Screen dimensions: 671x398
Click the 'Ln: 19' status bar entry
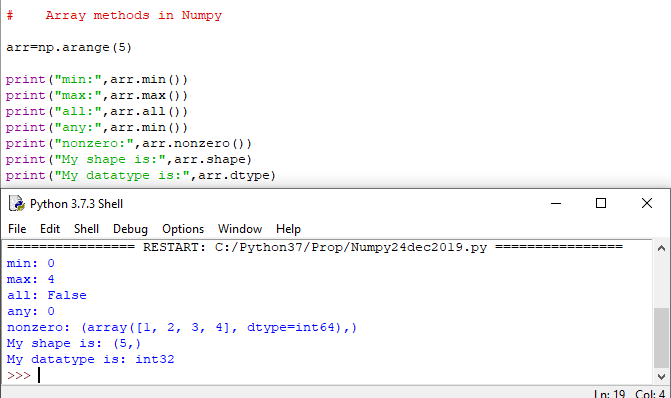tap(609, 394)
